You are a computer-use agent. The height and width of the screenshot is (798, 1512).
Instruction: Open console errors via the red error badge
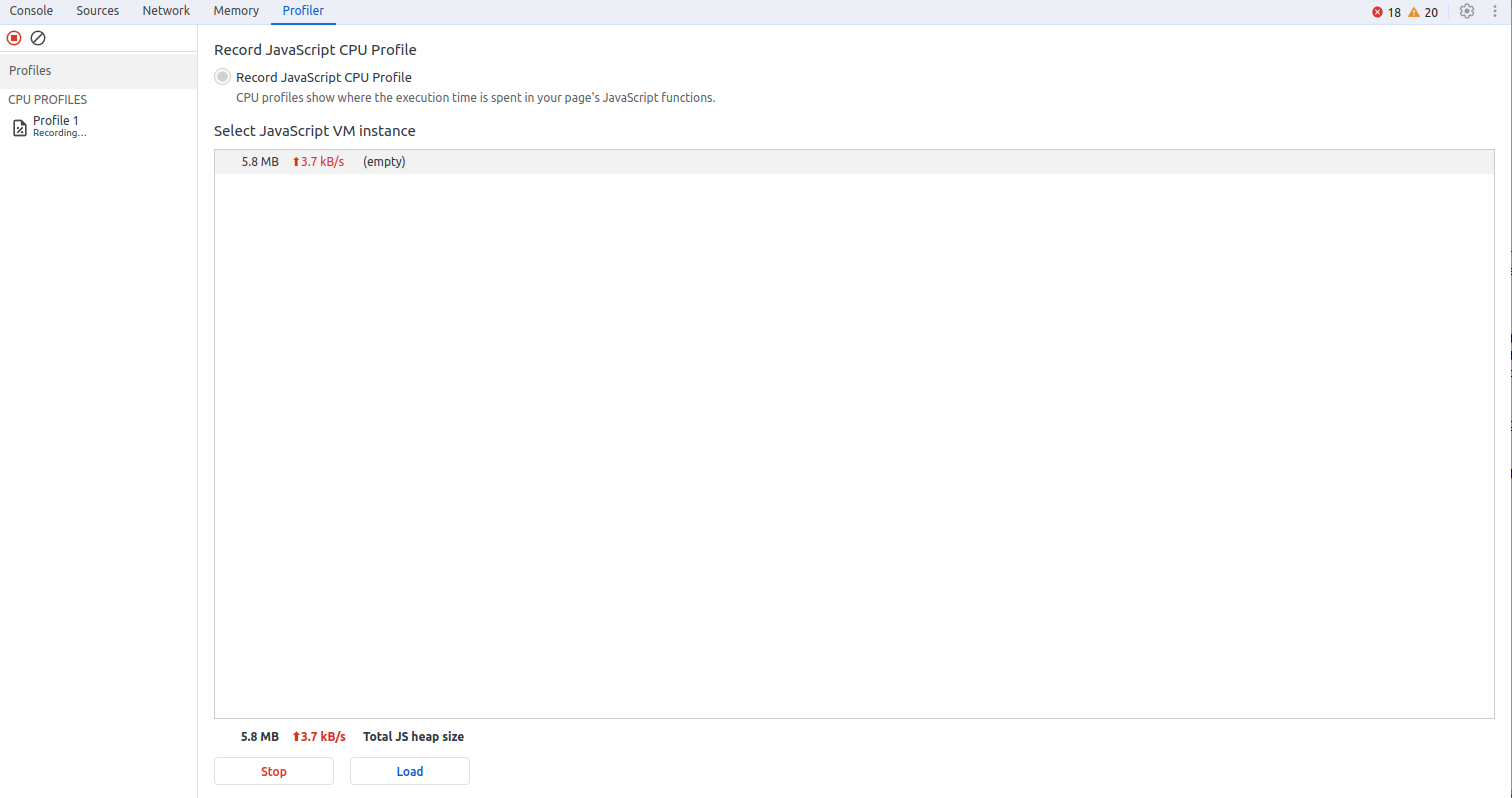click(1377, 11)
